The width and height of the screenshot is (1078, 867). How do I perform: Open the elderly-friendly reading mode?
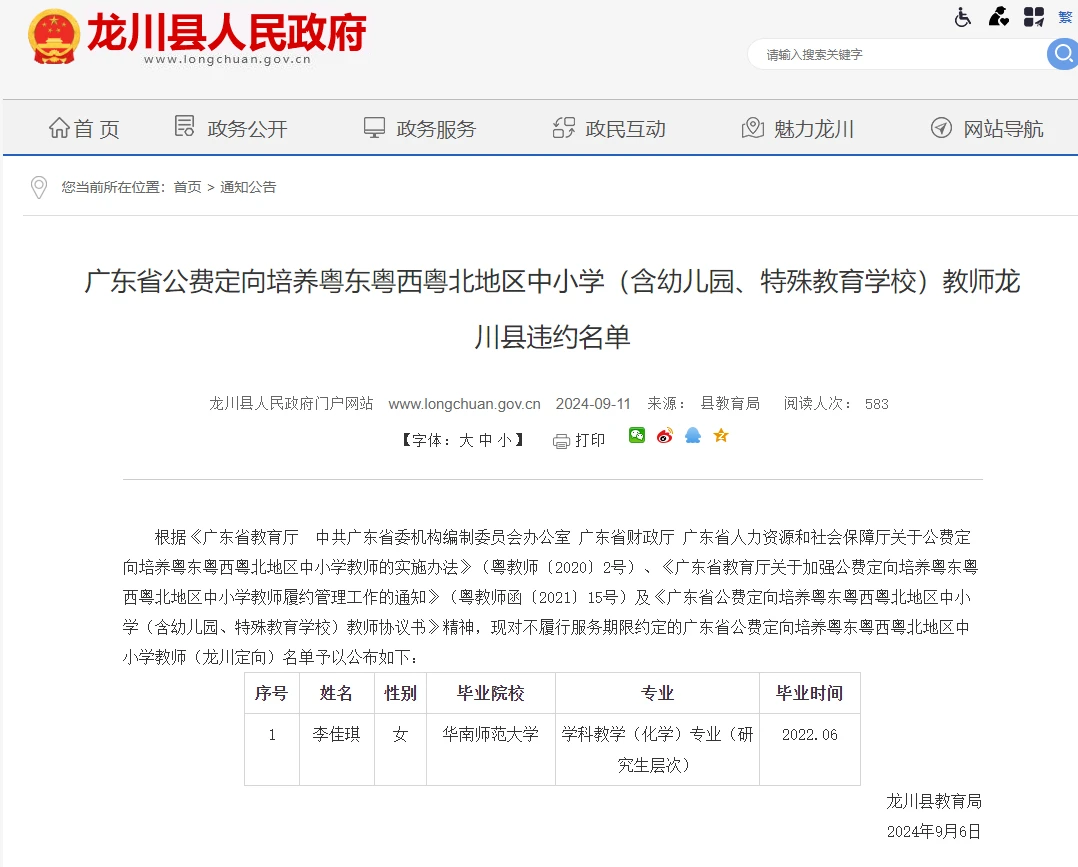click(998, 16)
